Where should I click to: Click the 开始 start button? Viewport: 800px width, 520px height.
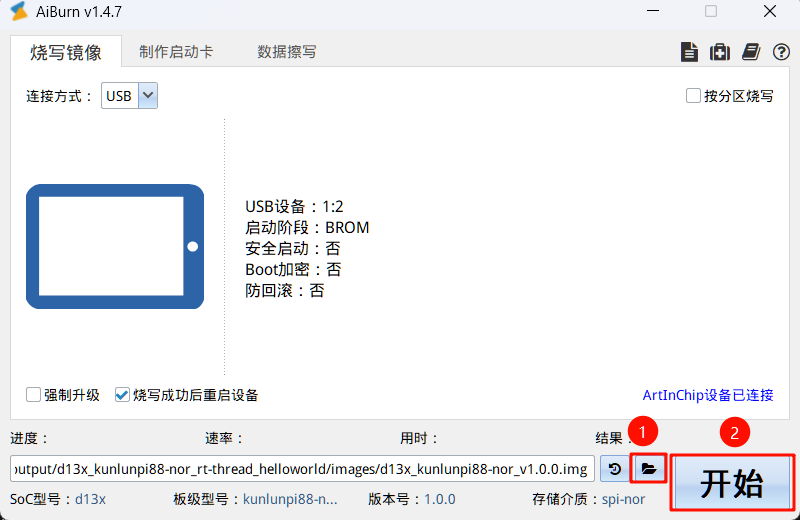[x=733, y=483]
